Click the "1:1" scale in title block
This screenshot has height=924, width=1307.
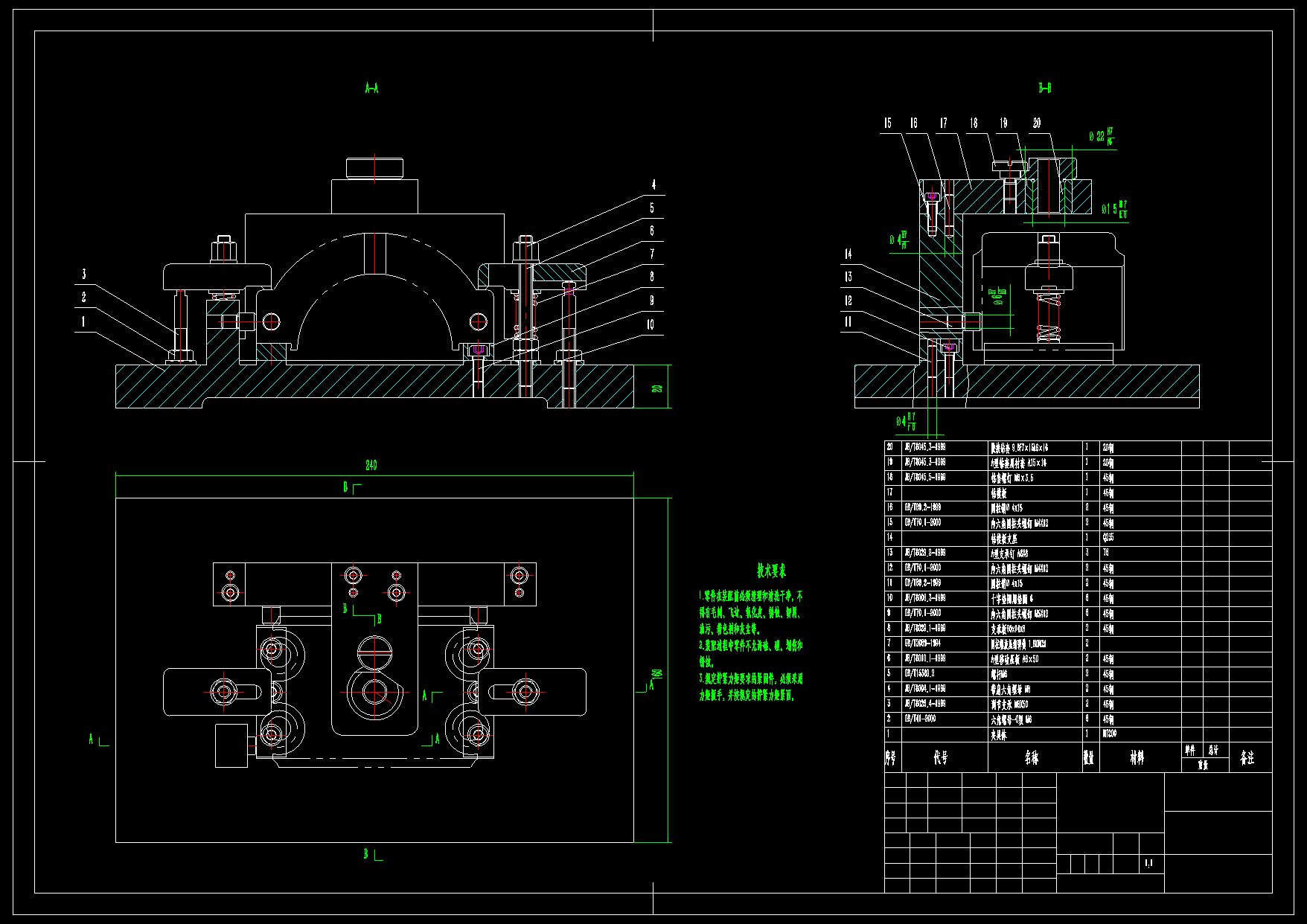click(1148, 863)
